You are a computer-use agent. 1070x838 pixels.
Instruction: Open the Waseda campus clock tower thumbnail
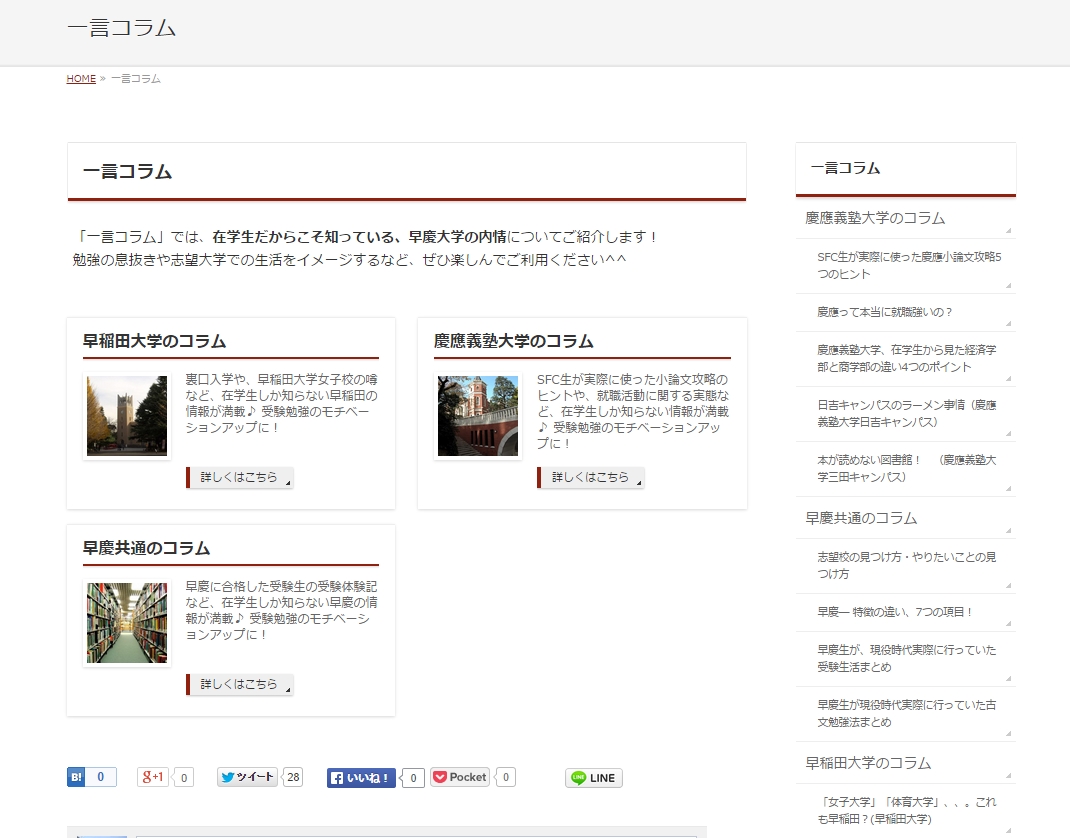127,416
